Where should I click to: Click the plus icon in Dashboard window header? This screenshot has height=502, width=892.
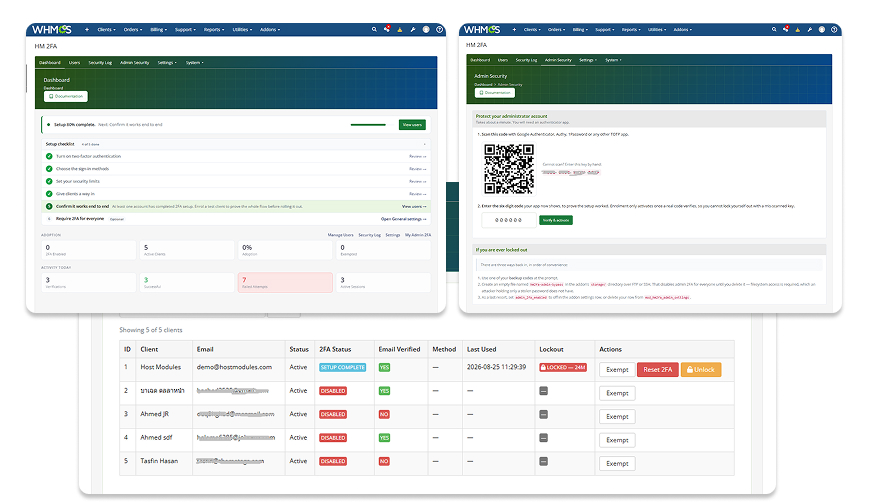tap(87, 30)
